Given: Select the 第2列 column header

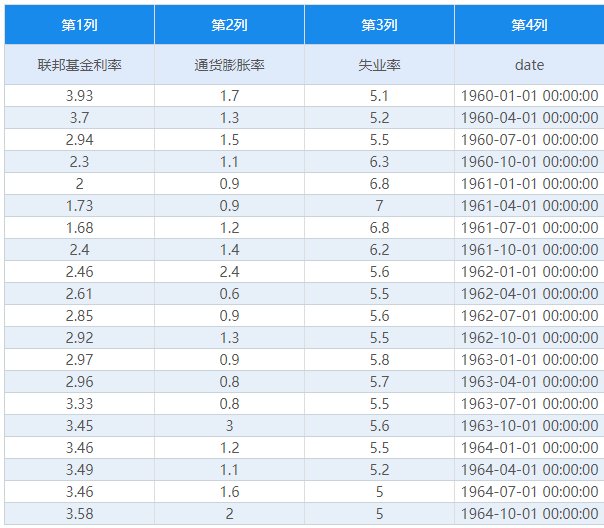Looking at the screenshot, I should tap(229, 25).
